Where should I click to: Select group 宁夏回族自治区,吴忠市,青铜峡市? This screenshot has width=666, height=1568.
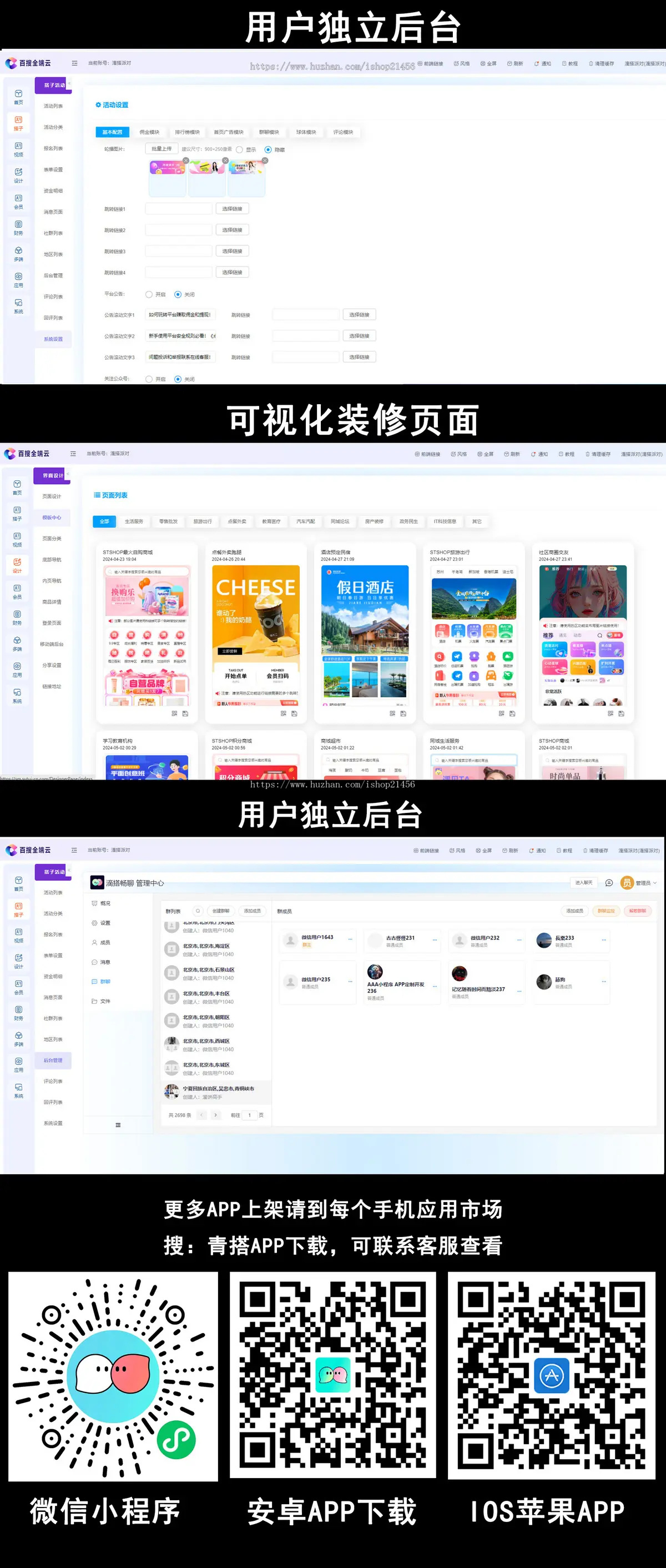216,1092
